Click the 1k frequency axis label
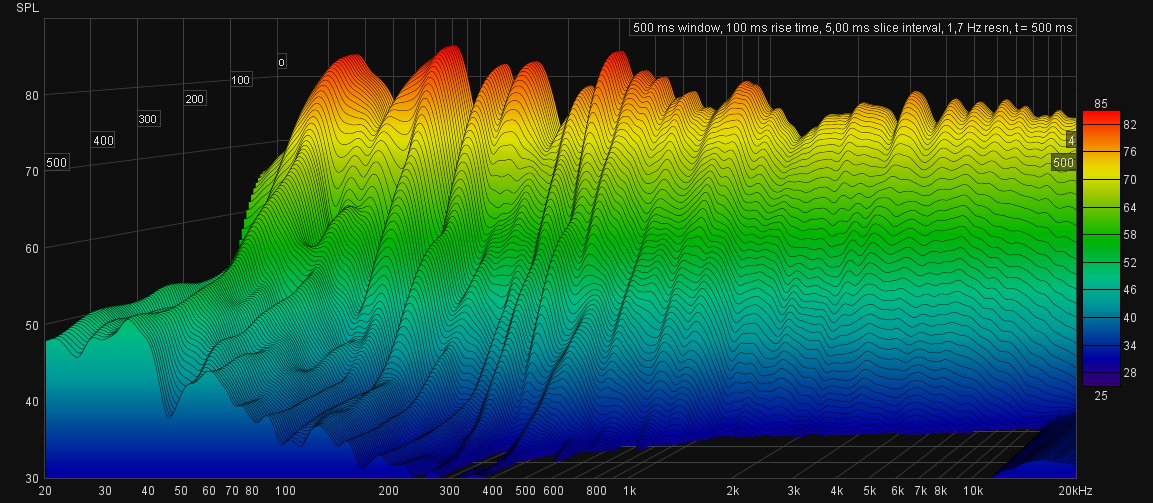 (629, 491)
